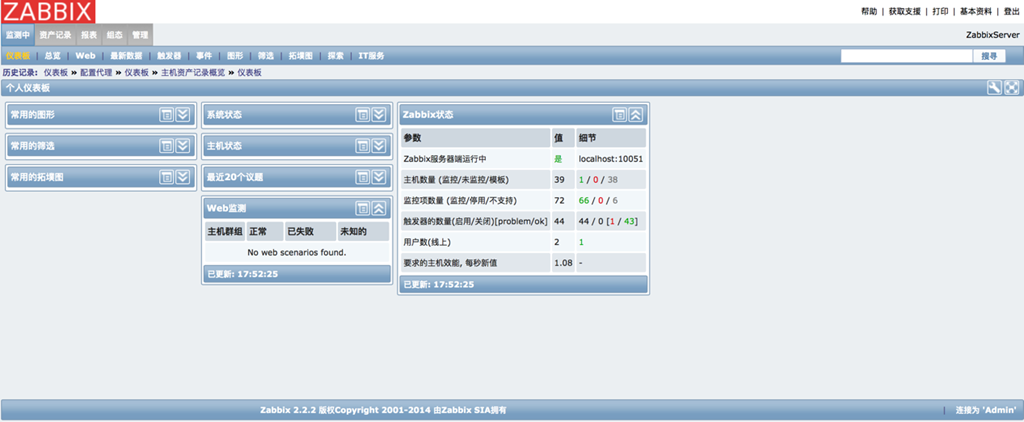Image resolution: width=1024 pixels, height=422 pixels.
Task: Open menu icon of Web监测 widget
Action: pos(362,208)
